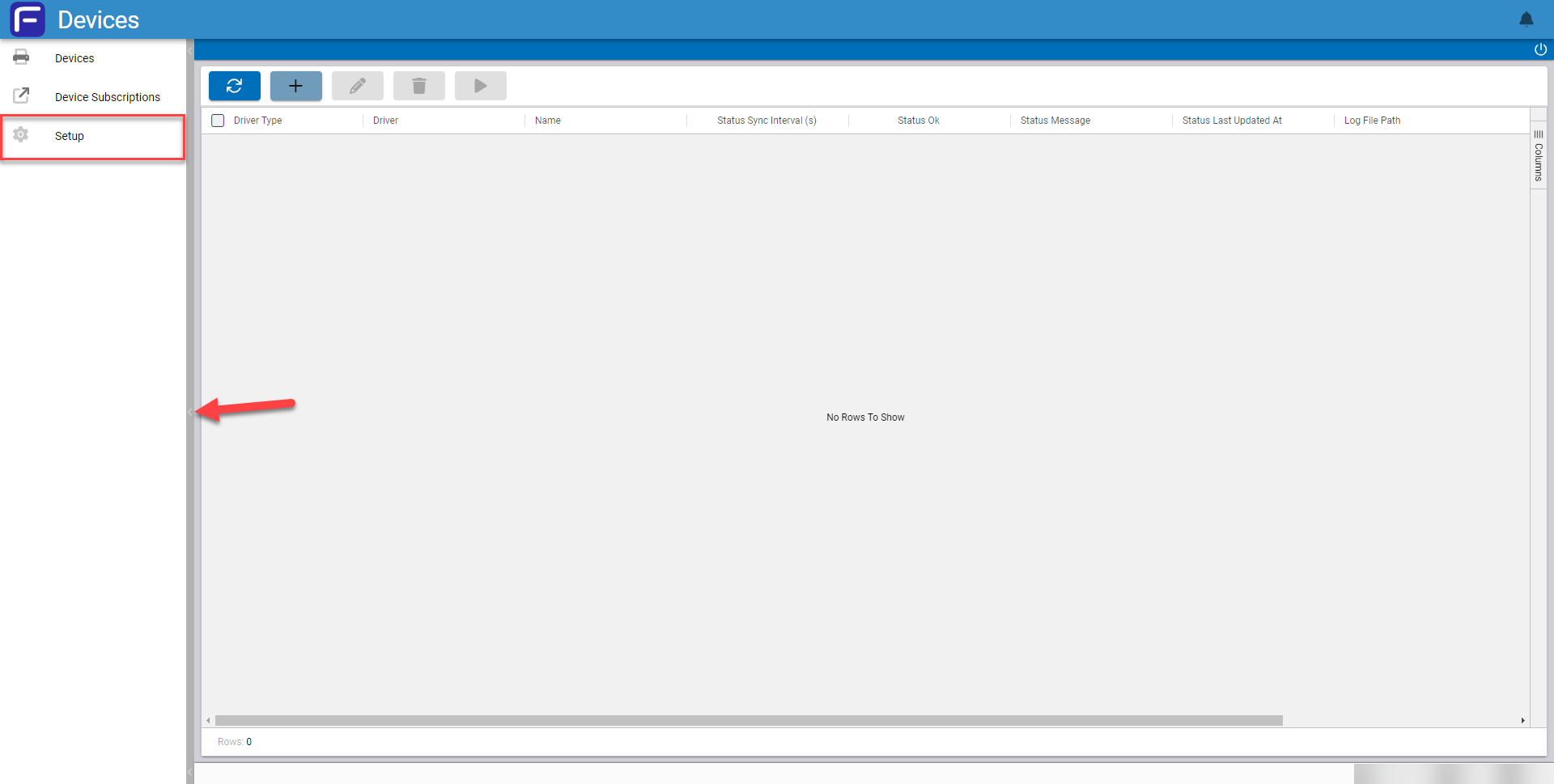Viewport: 1554px width, 784px height.
Task: Toggle the select-all checkbox in header
Action: tap(218, 121)
